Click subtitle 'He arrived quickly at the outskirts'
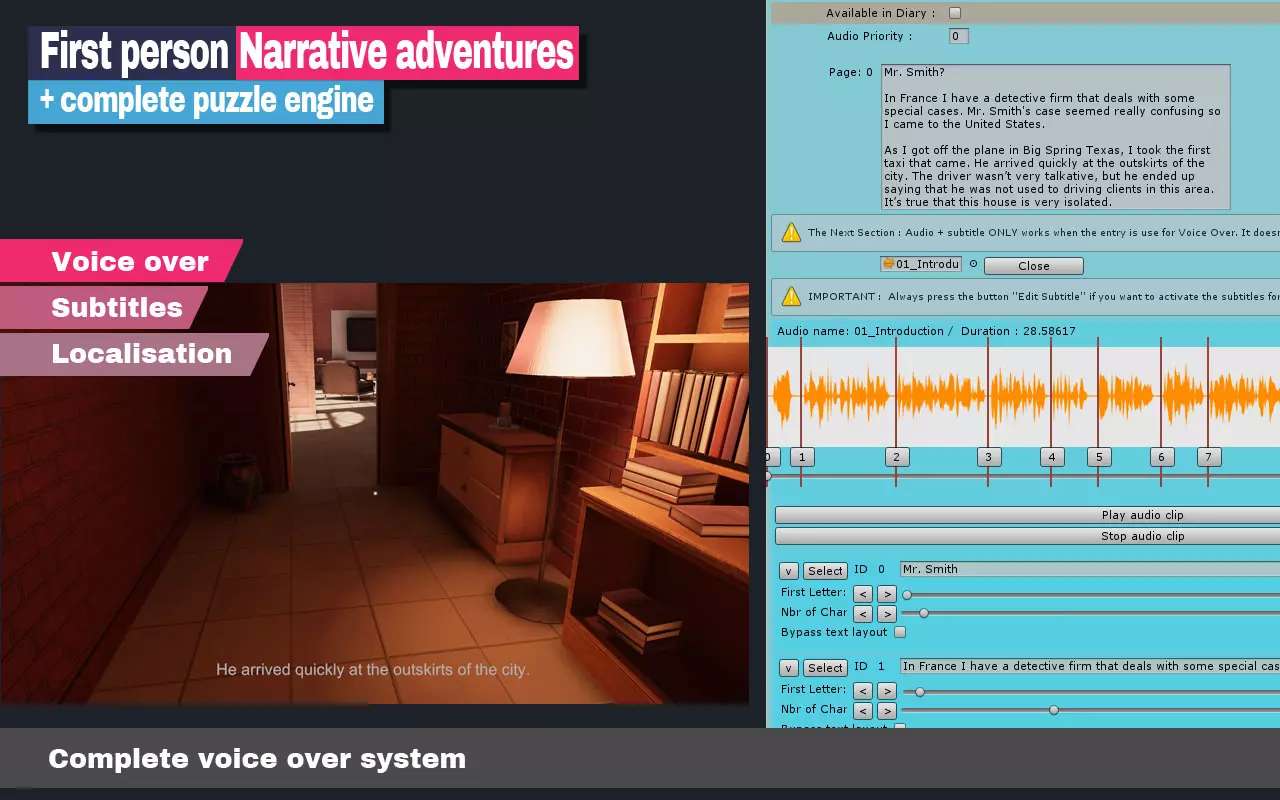Image resolution: width=1280 pixels, height=800 pixels. [x=373, y=670]
